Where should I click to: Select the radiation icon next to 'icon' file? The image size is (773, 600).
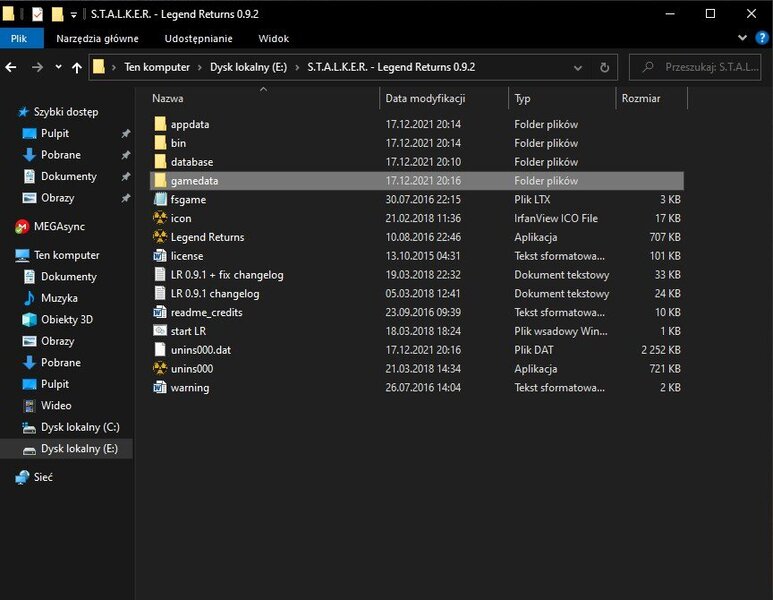pyautogui.click(x=160, y=218)
